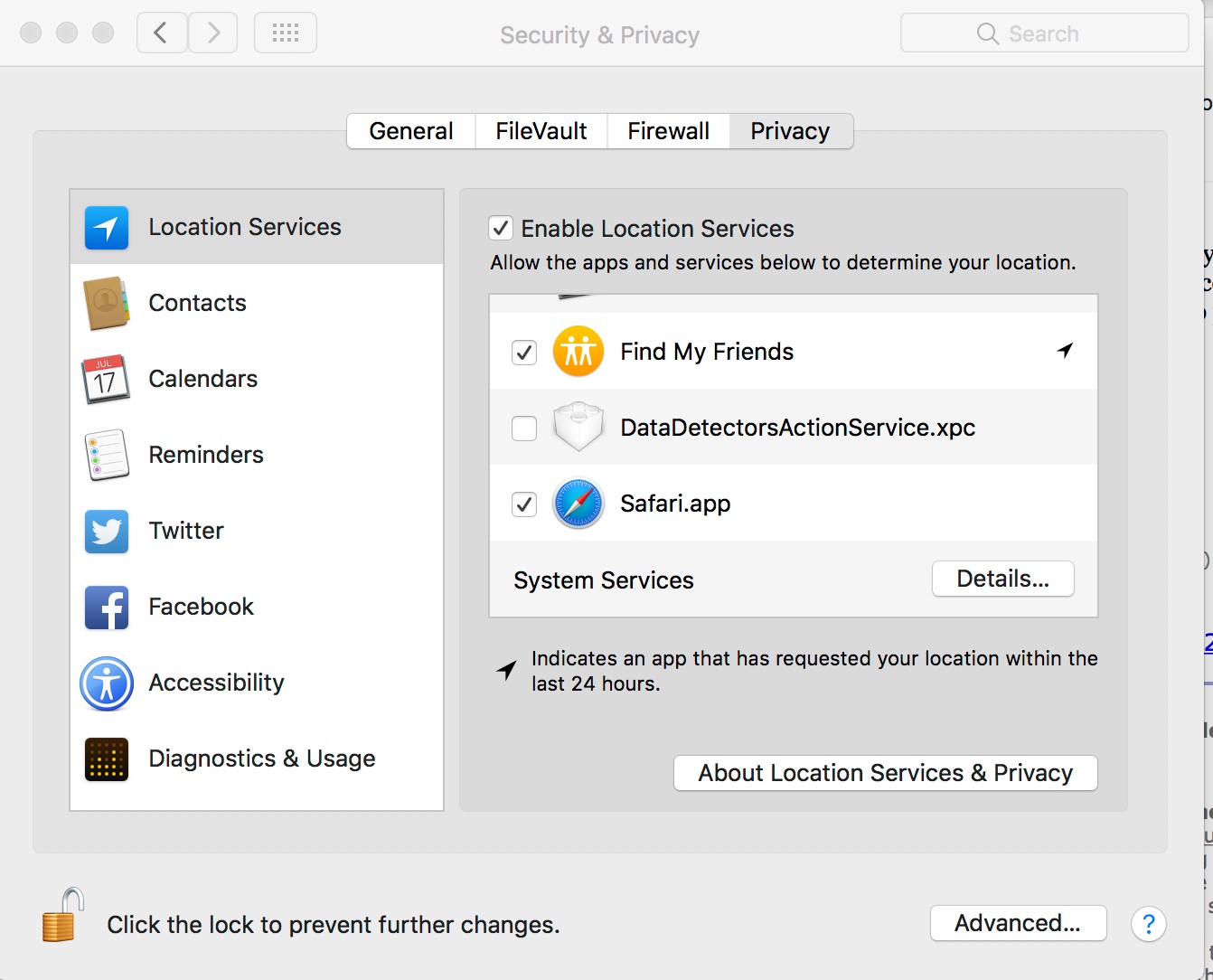Switch to the Firewall tab
The width and height of the screenshot is (1213, 980).
(x=668, y=131)
